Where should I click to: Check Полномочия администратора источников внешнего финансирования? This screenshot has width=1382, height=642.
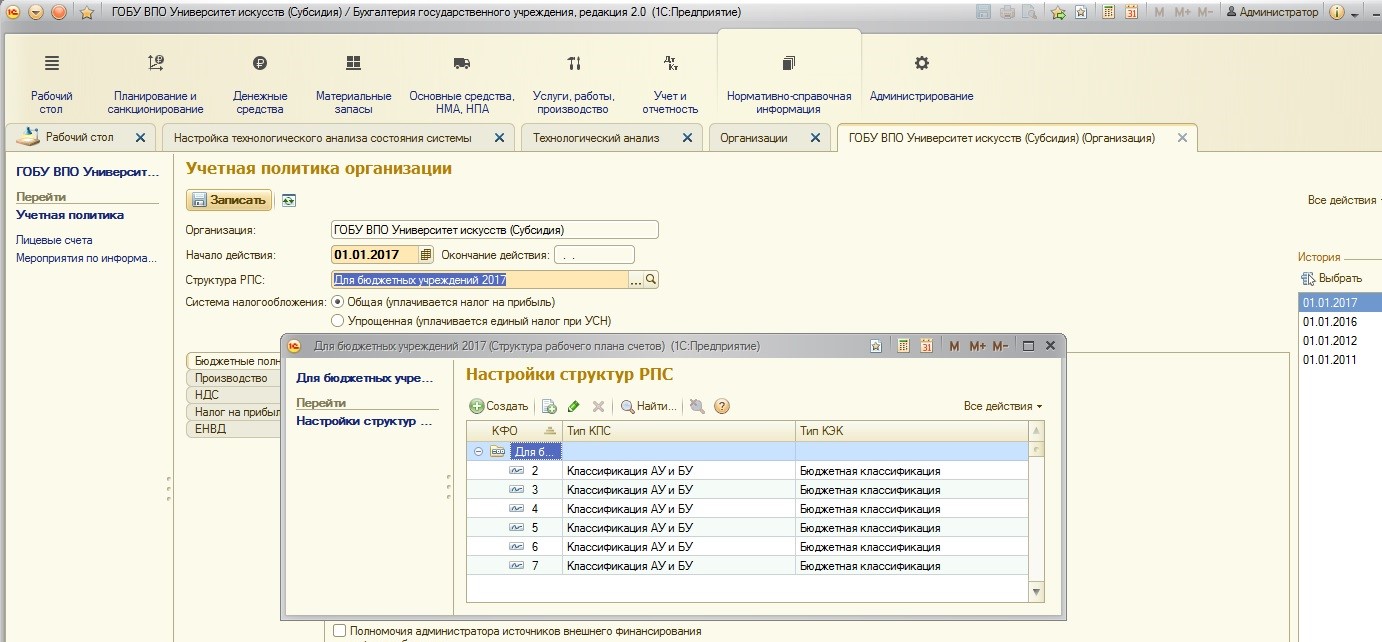340,631
